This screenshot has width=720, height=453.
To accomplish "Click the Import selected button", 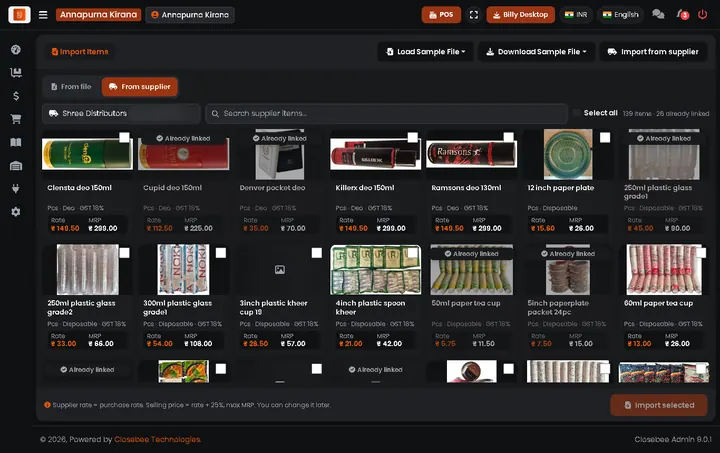I will [x=658, y=405].
